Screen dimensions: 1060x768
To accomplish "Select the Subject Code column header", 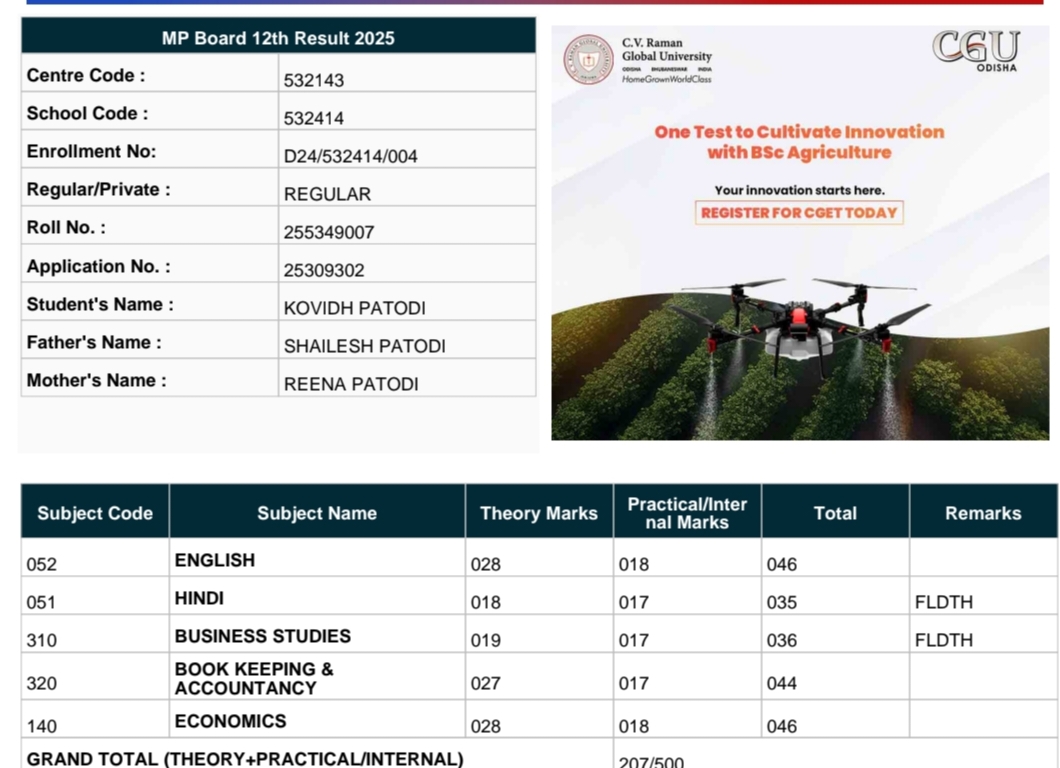I will click(x=95, y=513).
